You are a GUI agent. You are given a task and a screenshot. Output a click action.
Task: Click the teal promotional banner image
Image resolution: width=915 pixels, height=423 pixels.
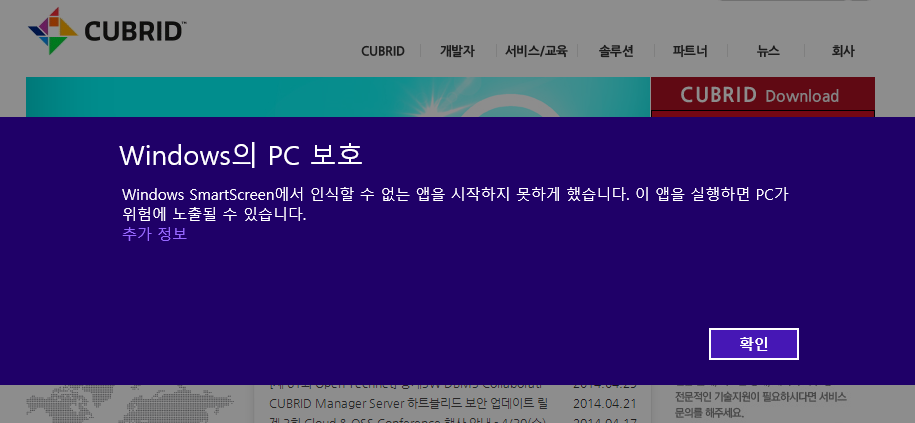coord(337,97)
